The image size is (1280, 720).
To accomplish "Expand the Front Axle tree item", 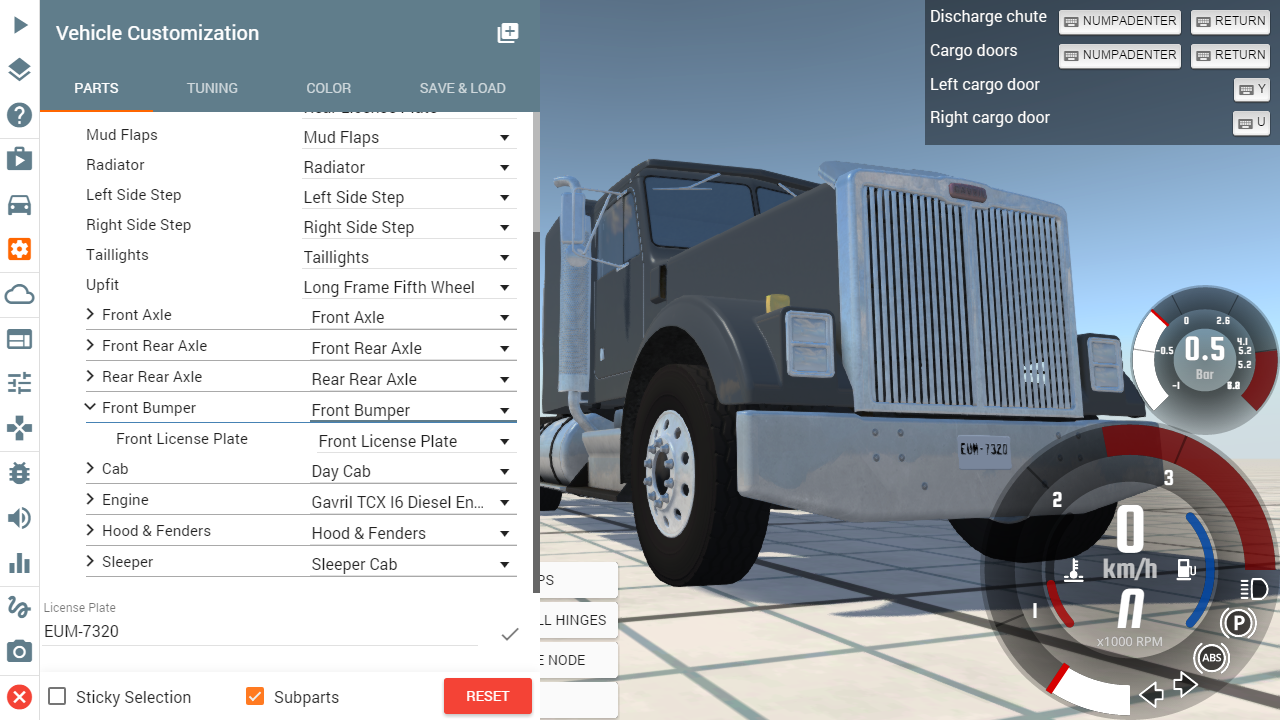I will (91, 314).
